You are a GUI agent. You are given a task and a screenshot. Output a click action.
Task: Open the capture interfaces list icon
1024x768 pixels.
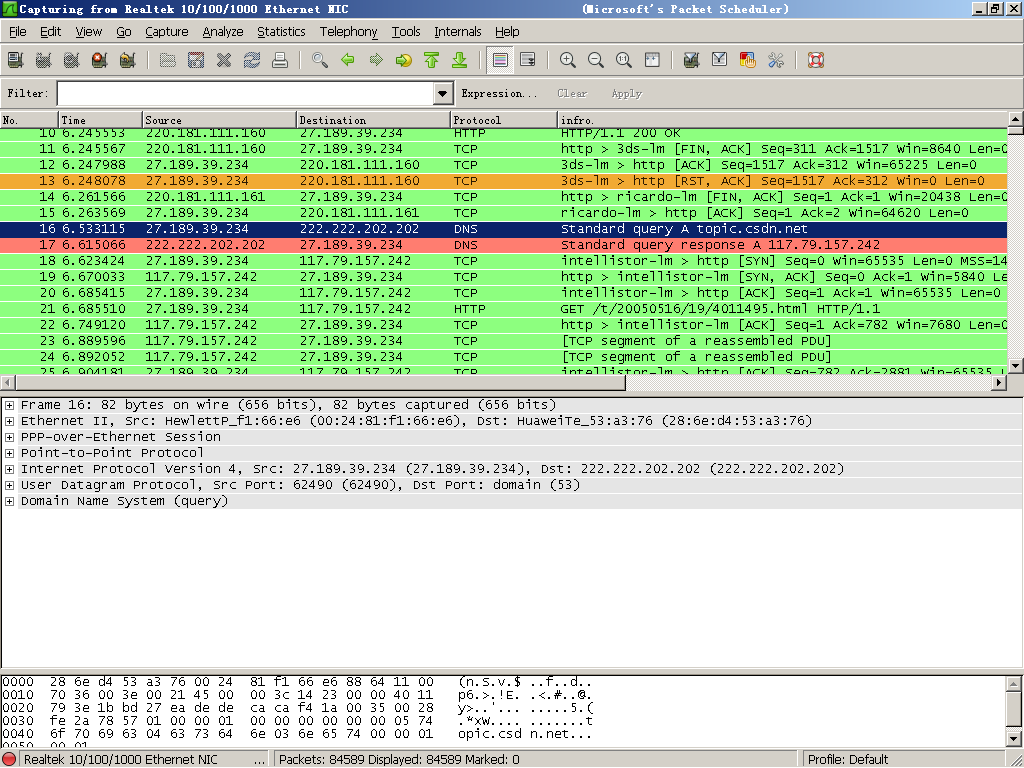(16, 60)
